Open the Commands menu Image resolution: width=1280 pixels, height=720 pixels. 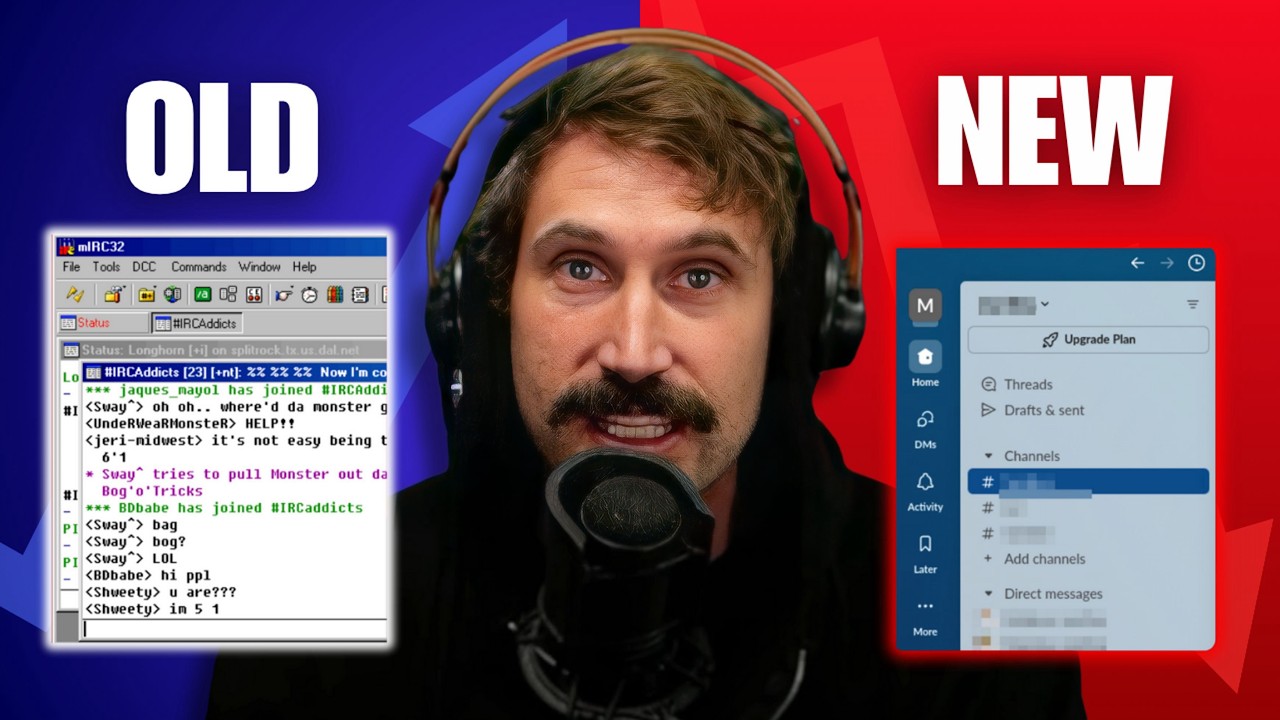(199, 267)
